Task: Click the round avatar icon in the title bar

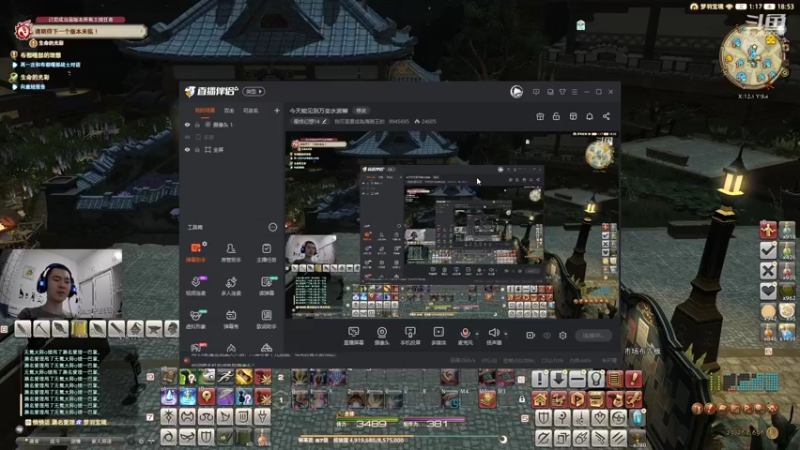Action: tap(516, 91)
